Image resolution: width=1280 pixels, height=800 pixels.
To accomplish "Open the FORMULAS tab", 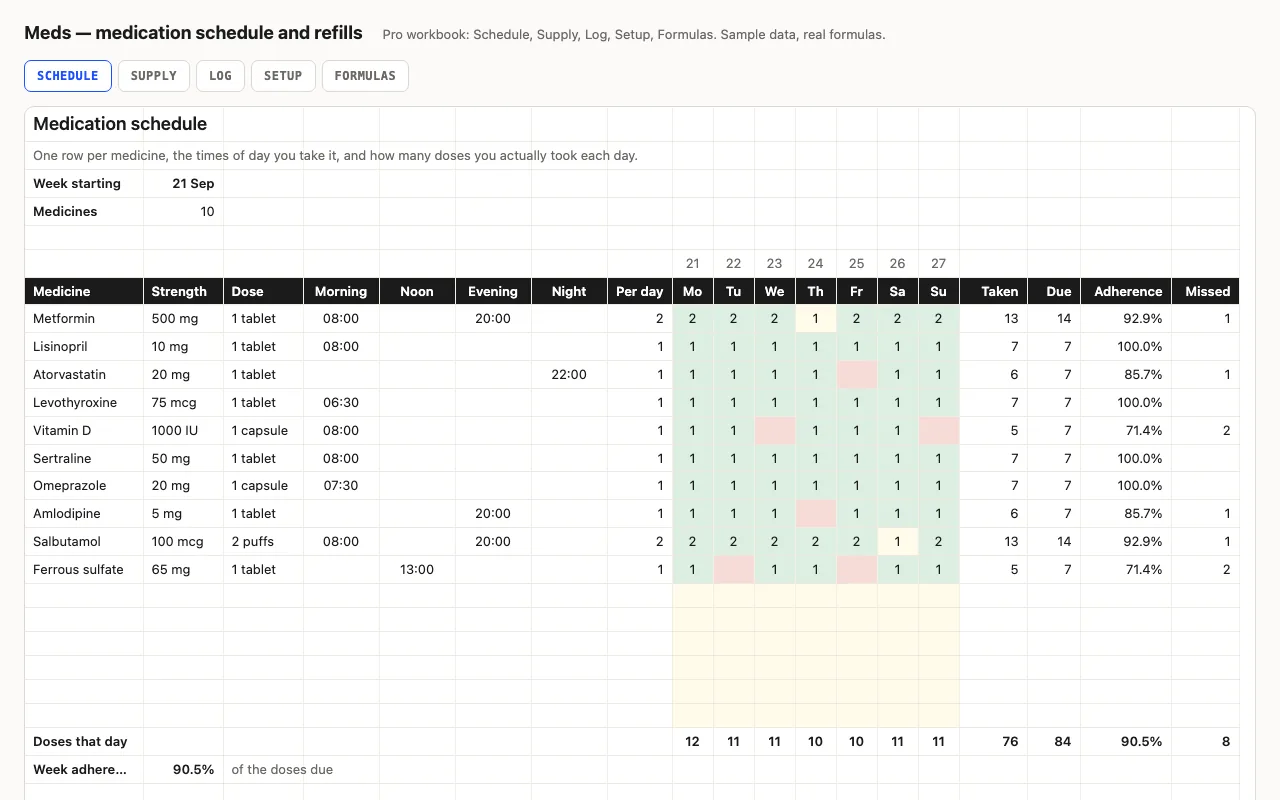I will [365, 76].
